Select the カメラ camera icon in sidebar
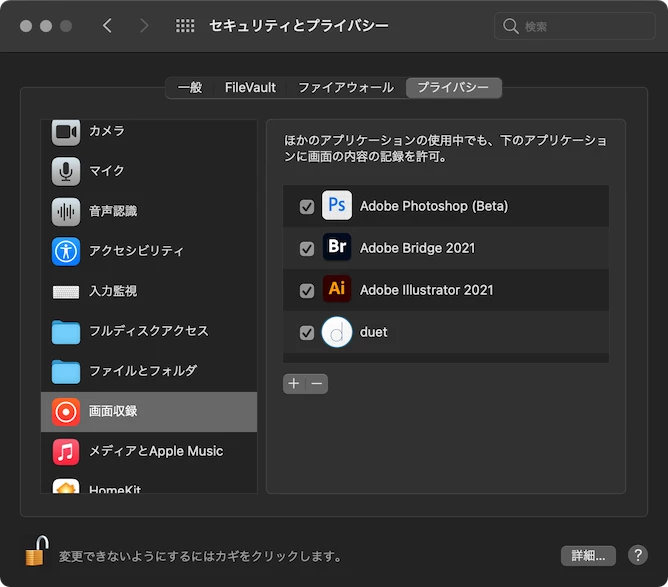This screenshot has width=668, height=587. pyautogui.click(x=66, y=132)
